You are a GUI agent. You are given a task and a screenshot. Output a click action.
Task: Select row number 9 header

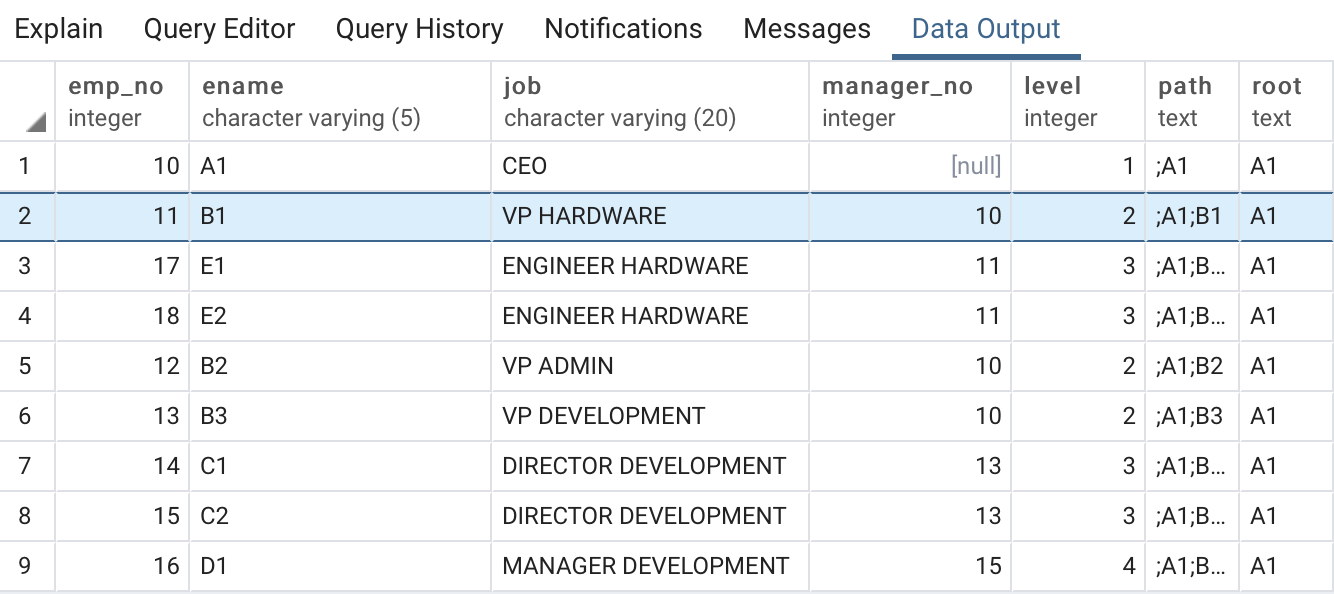pos(27,566)
